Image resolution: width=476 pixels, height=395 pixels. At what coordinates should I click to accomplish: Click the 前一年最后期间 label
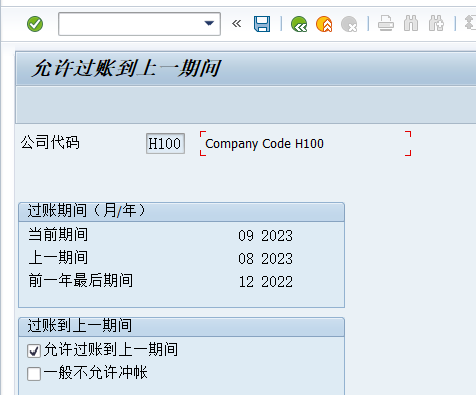81,280
